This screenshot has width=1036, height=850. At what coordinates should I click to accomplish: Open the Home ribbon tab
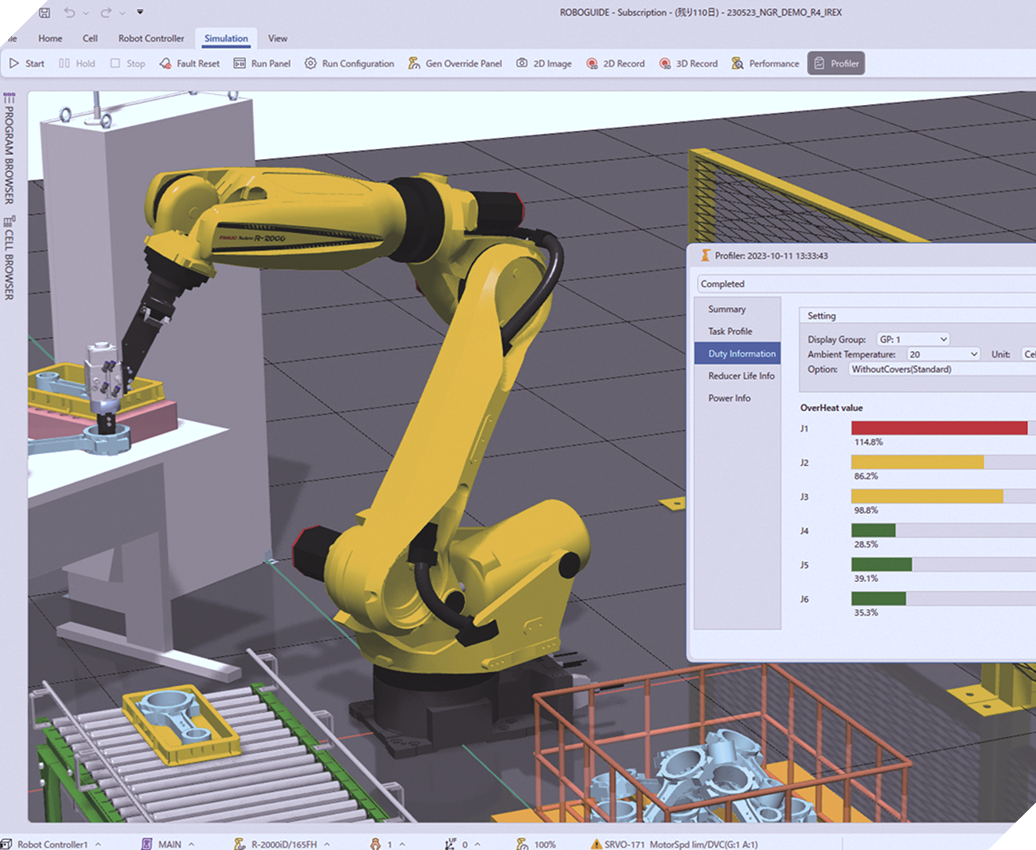coord(50,38)
